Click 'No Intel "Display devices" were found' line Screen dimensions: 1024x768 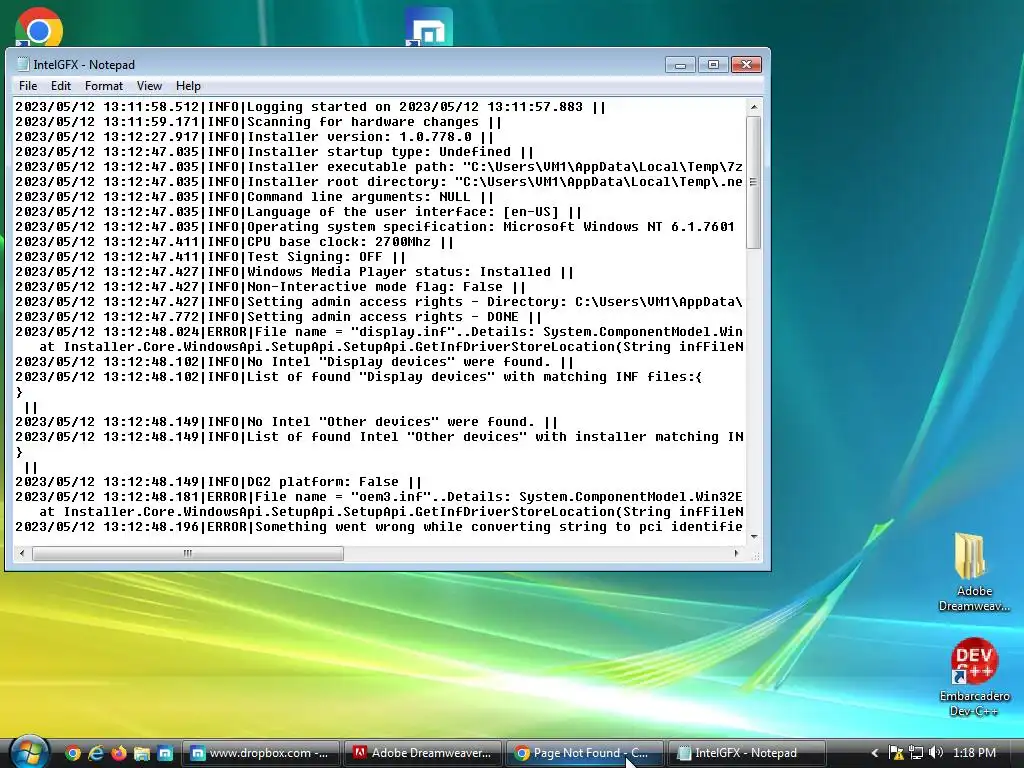click(x=295, y=362)
